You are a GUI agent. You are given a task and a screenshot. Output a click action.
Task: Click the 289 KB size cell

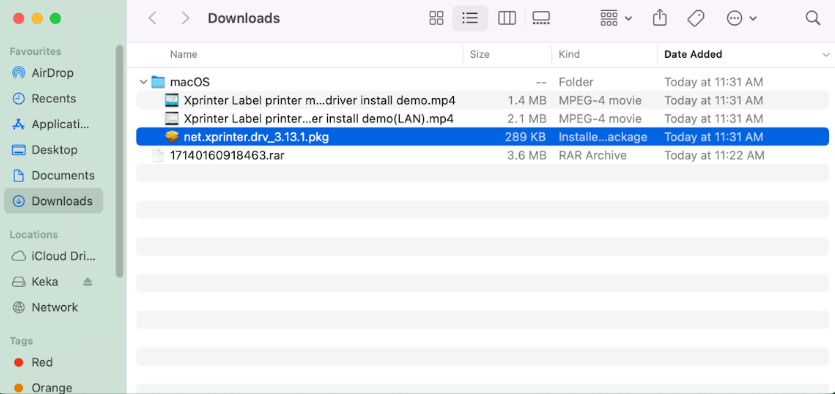526,137
